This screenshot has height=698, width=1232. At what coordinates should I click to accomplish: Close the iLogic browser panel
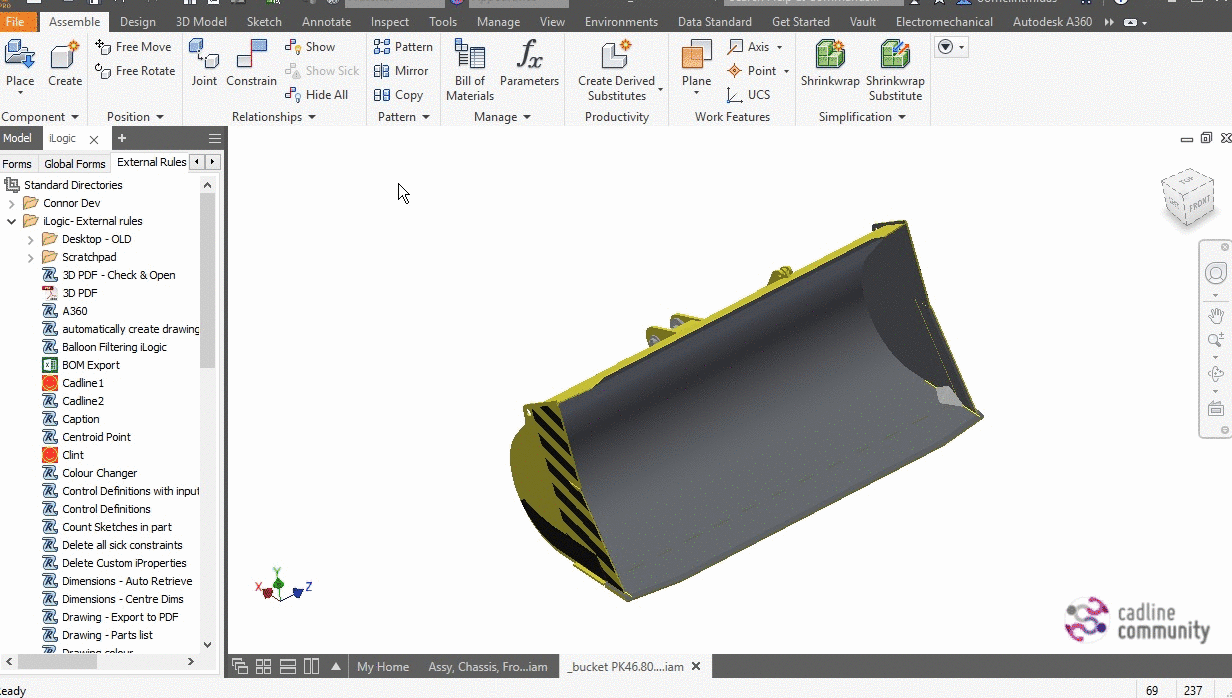94,140
